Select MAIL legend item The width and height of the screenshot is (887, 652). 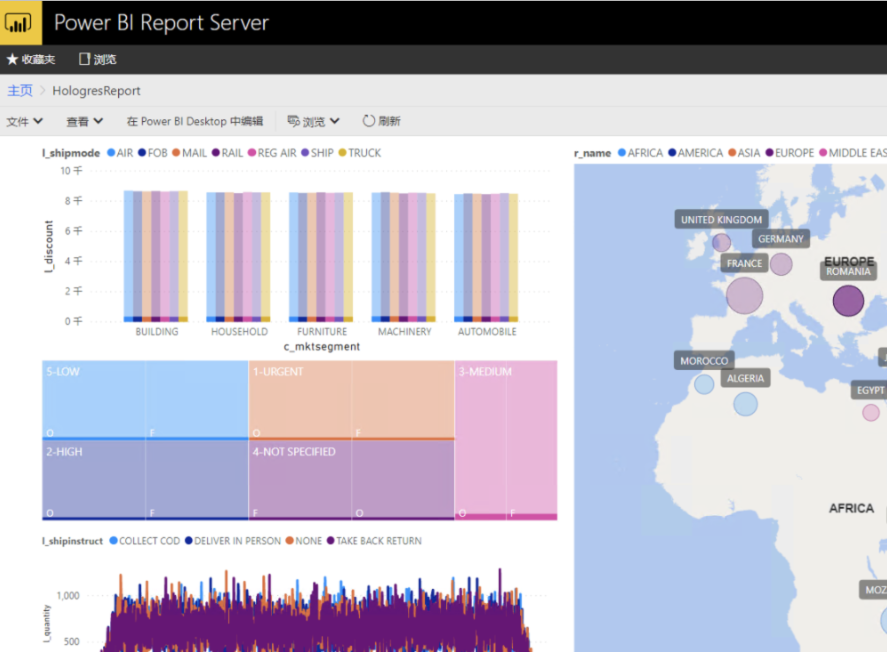click(x=190, y=153)
